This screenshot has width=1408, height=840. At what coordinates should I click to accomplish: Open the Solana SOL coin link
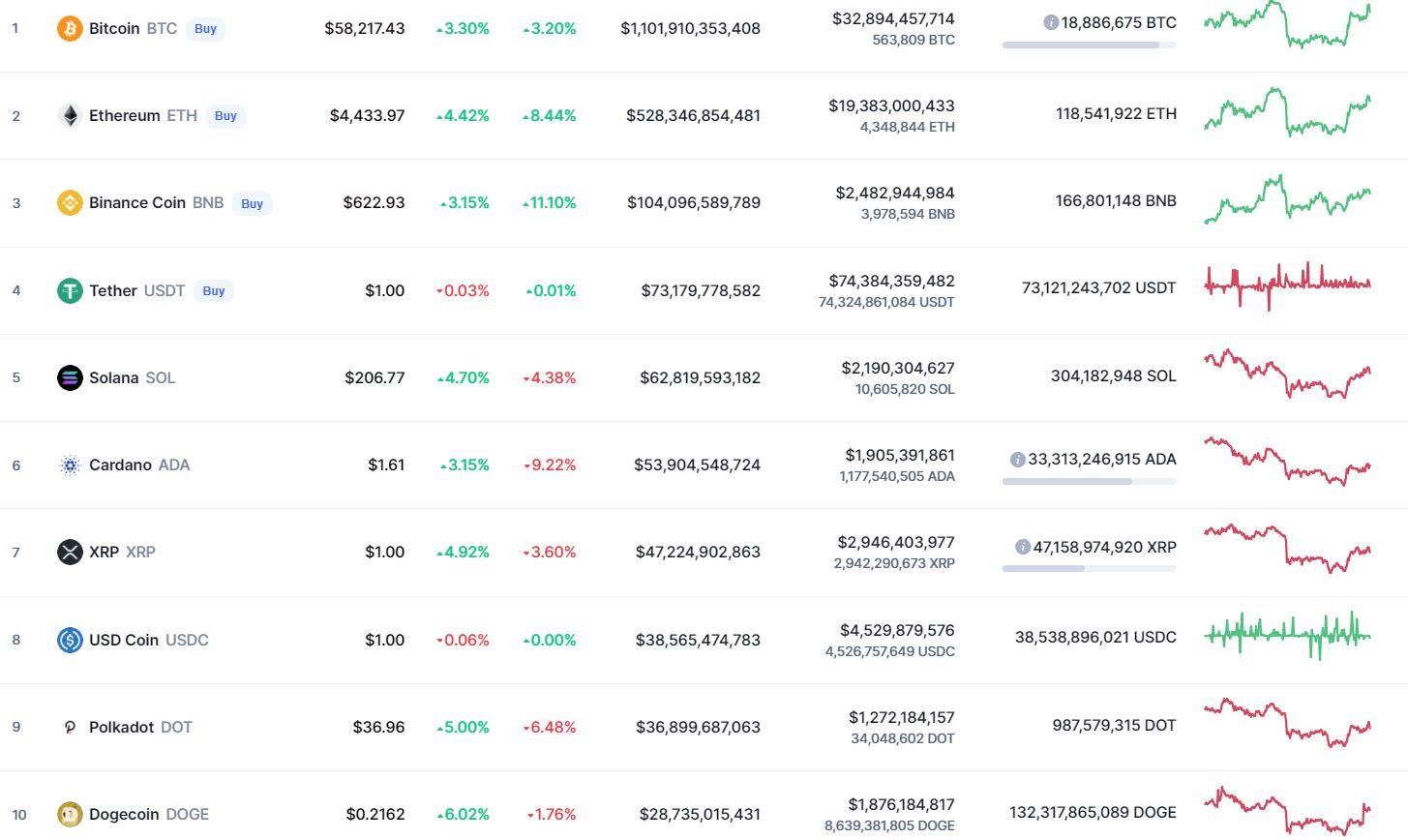132,377
